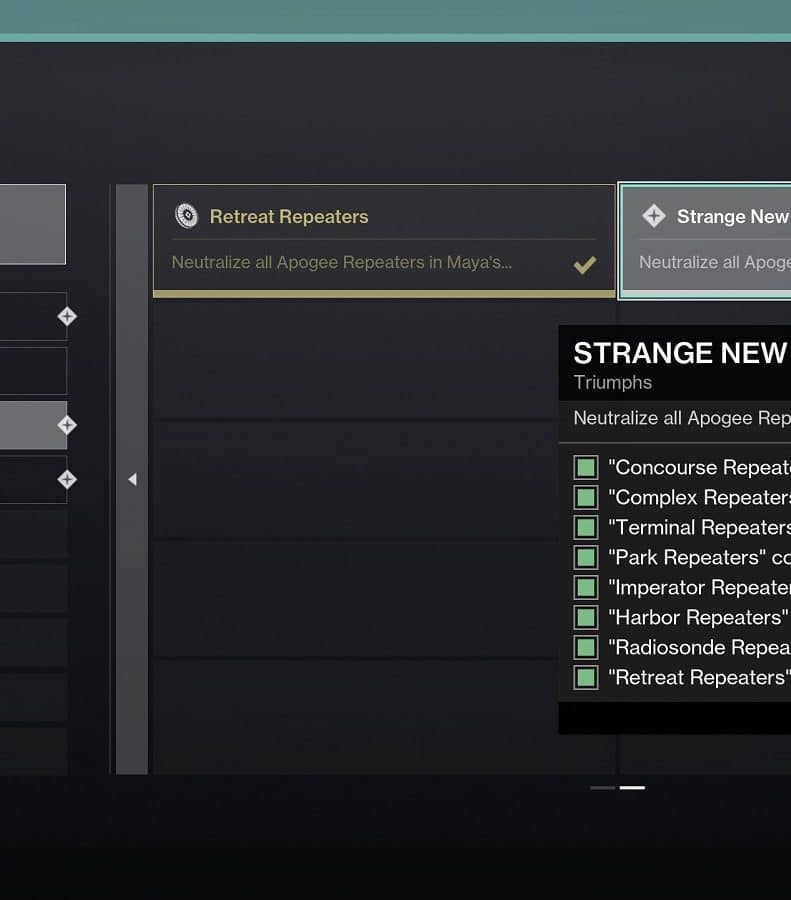Viewport: 791px width, 900px height.
Task: Click the gold progress bar under Retreat Repeaters
Action: [x=384, y=294]
